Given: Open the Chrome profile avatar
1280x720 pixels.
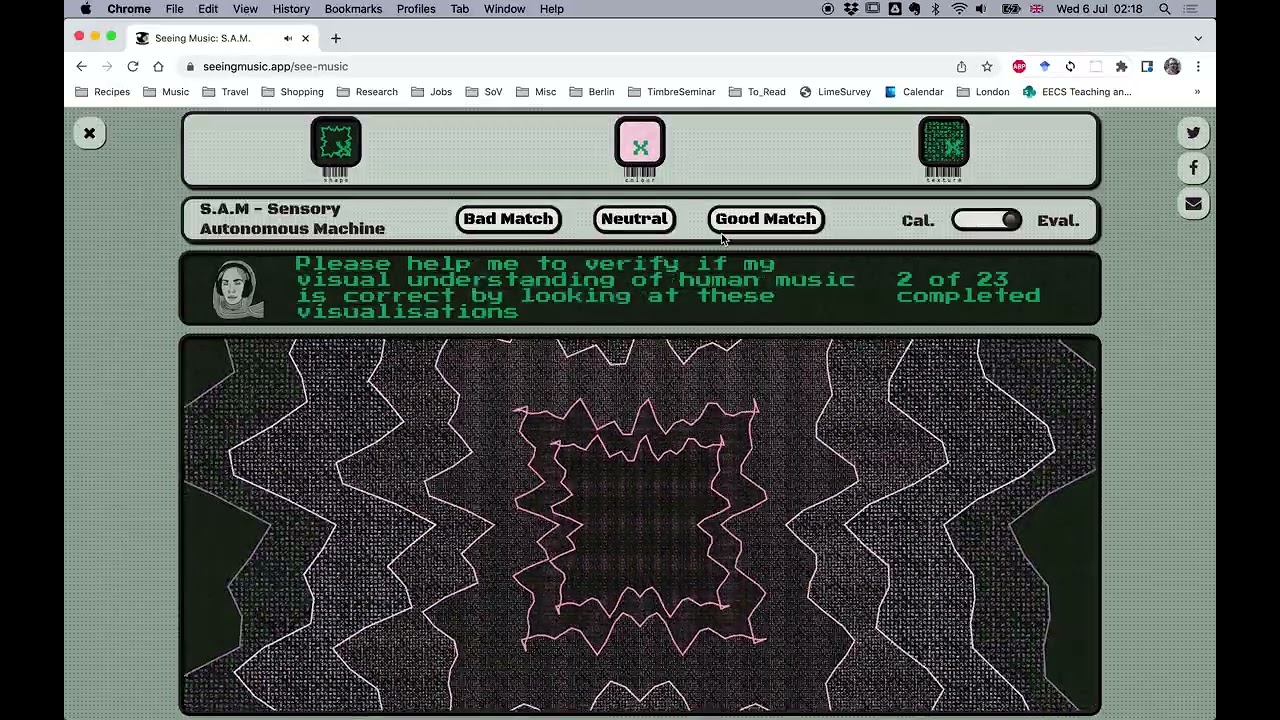Looking at the screenshot, I should click(x=1172, y=66).
